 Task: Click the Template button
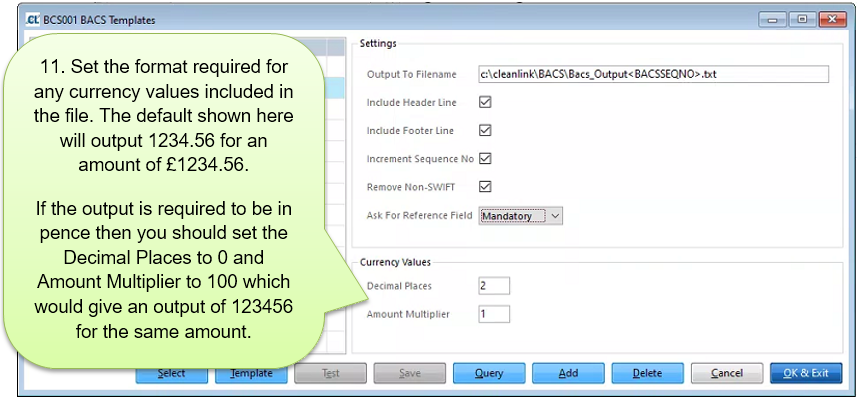[251, 373]
